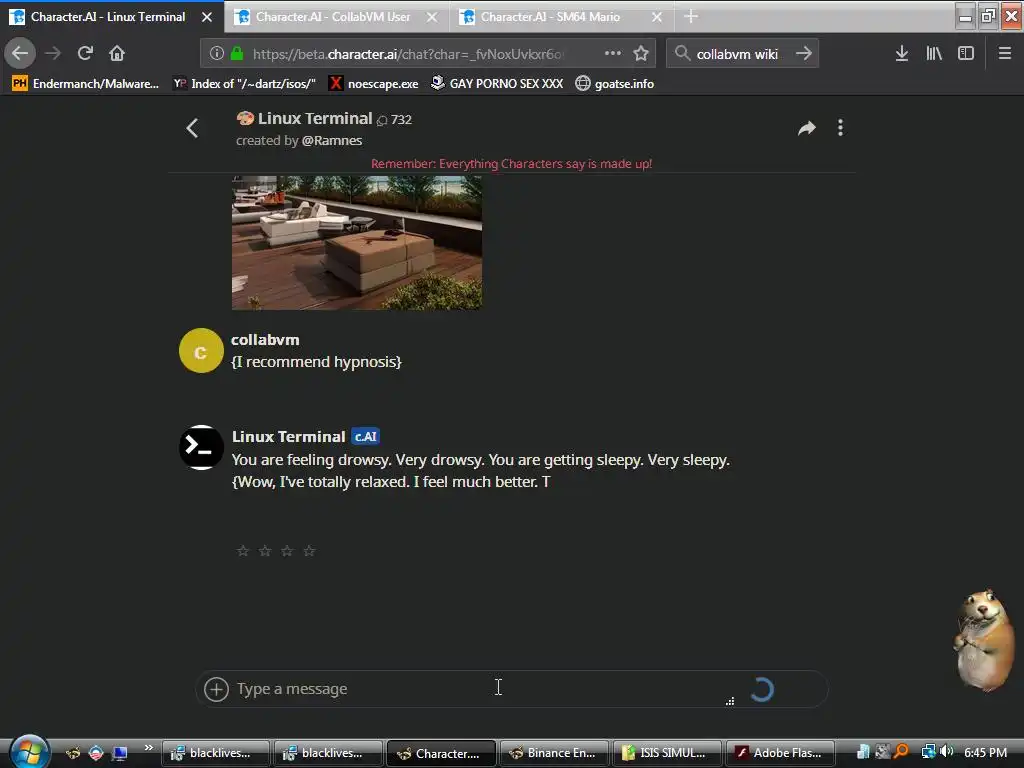Open the library bookshelf icon
The height and width of the screenshot is (768, 1024).
(934, 54)
